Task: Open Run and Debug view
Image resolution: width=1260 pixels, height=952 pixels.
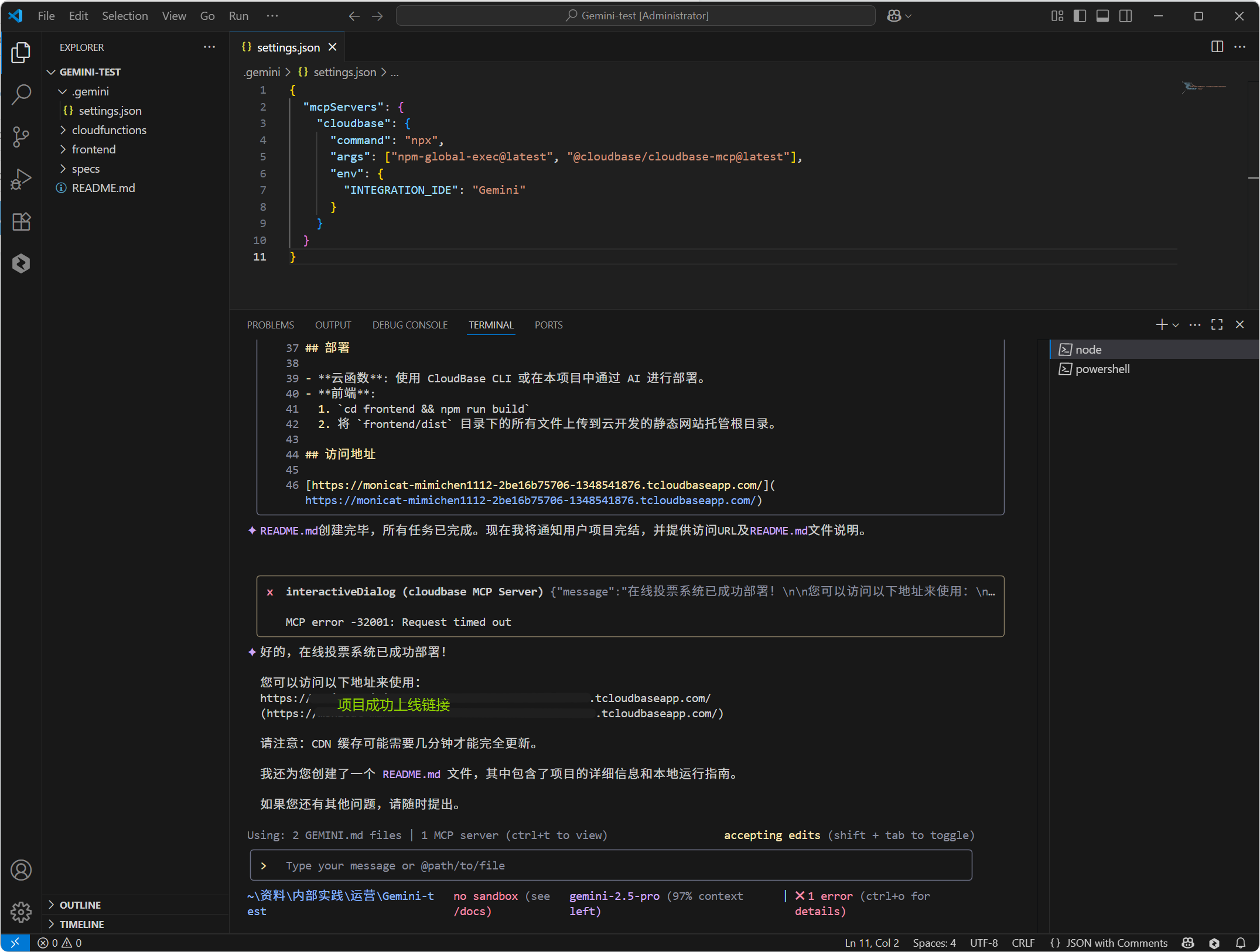Action: click(21, 179)
